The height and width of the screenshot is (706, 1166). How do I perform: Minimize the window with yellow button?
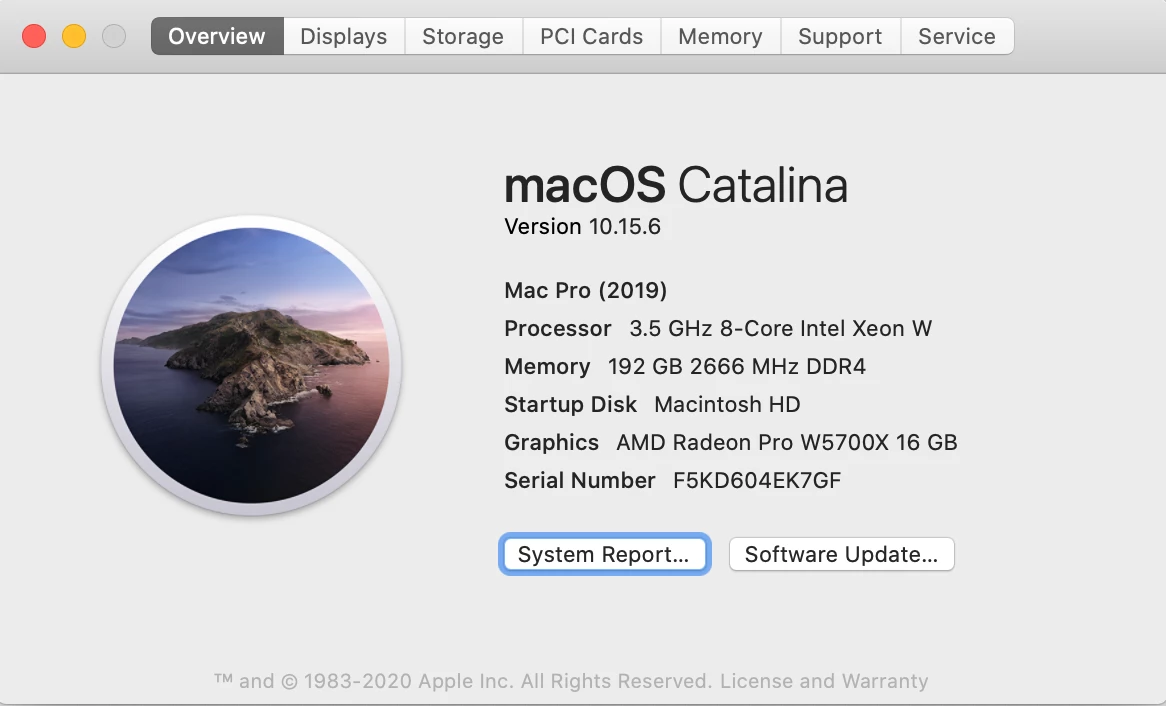click(74, 36)
